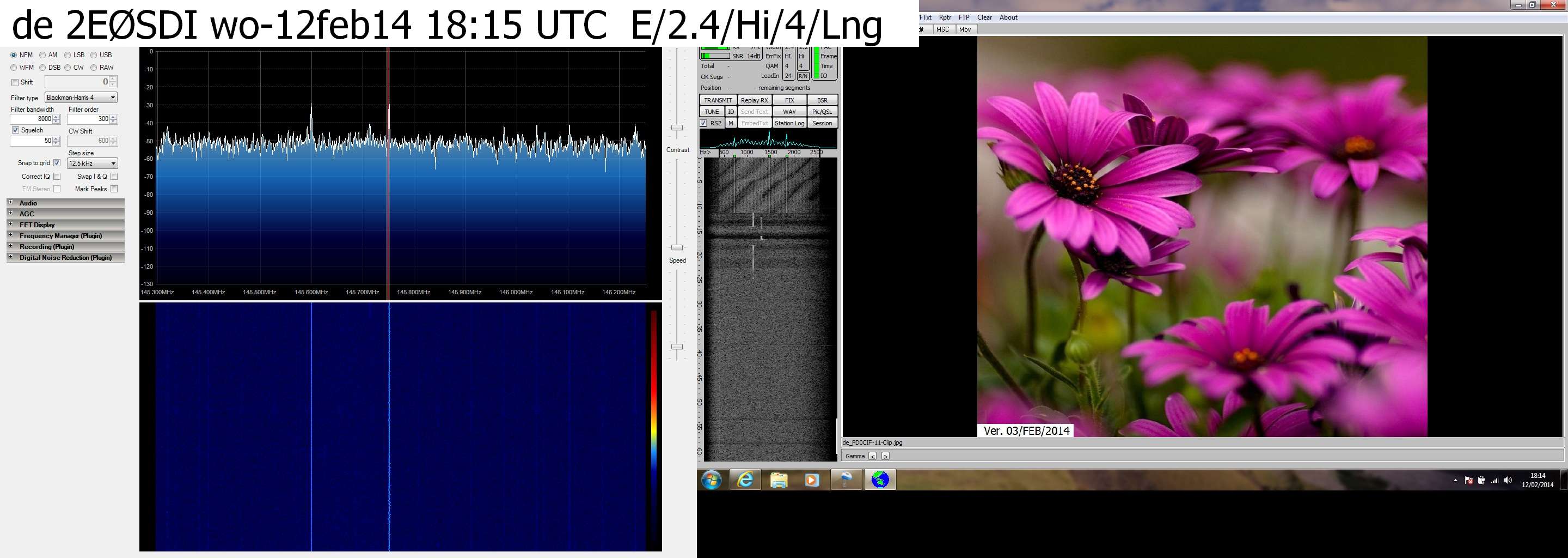Open the volume speaker tray icon

click(x=1508, y=481)
